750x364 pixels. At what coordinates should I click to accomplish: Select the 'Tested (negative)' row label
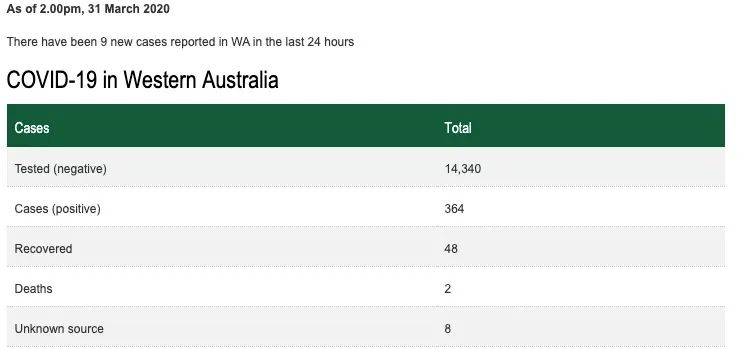(x=61, y=169)
